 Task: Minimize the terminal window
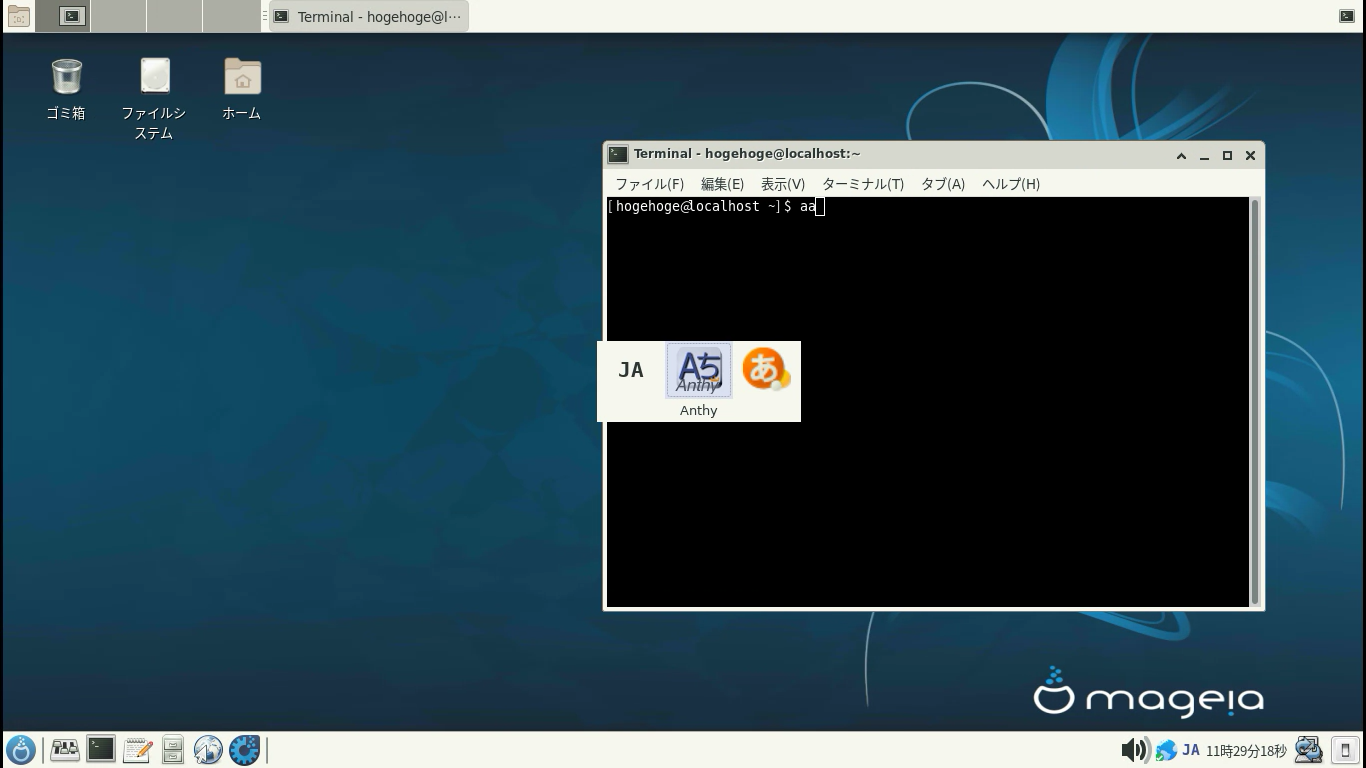(1204, 155)
